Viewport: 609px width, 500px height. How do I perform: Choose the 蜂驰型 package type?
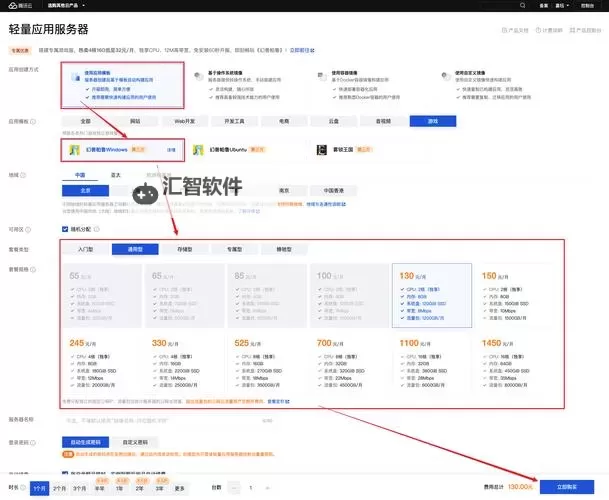click(x=284, y=249)
